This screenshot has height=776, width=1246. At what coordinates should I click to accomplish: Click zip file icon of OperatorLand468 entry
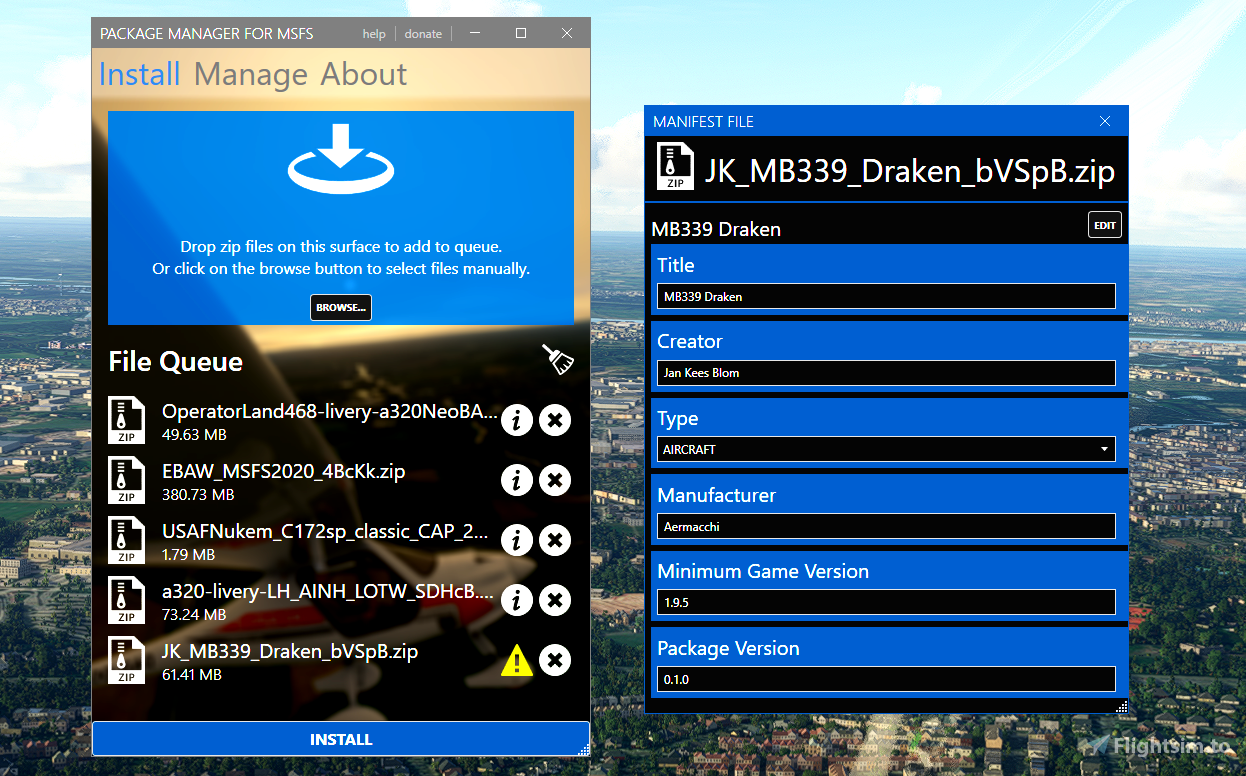pos(127,421)
